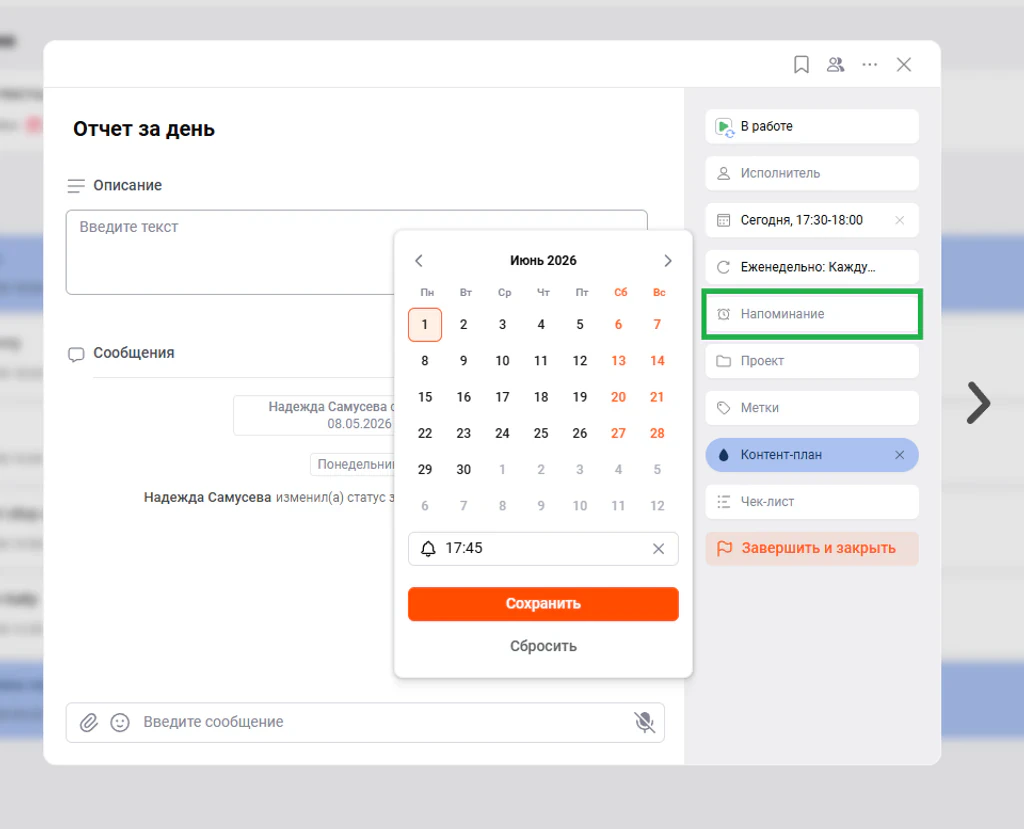Clear the 17:45 reminder time

pyautogui.click(x=658, y=549)
